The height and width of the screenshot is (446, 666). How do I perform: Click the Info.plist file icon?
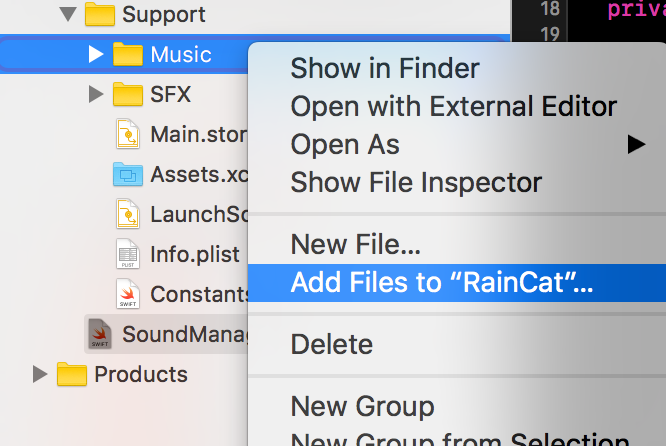[128, 254]
